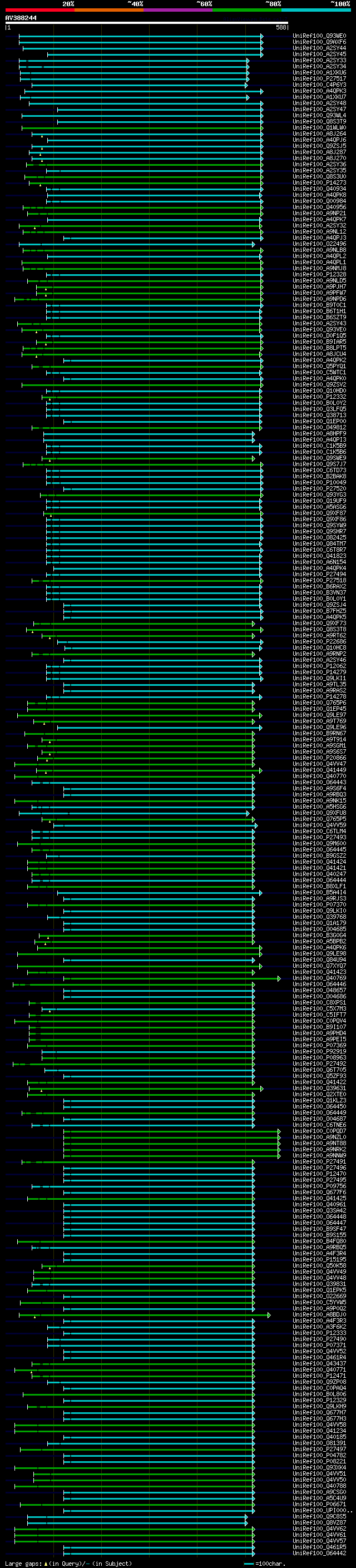Image resolution: width=356 pixels, height=1568 pixels.
Task: Select hit label UniRef100_Q8S3T9
Action: (319, 121)
